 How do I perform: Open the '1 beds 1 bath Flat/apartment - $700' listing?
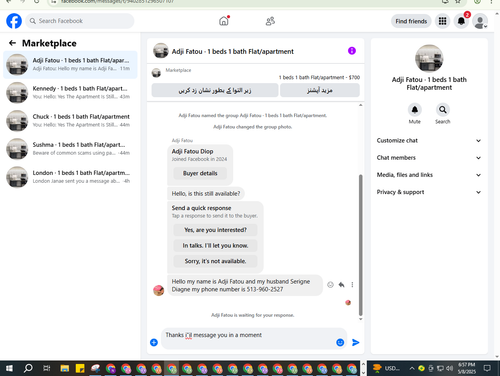coord(319,77)
